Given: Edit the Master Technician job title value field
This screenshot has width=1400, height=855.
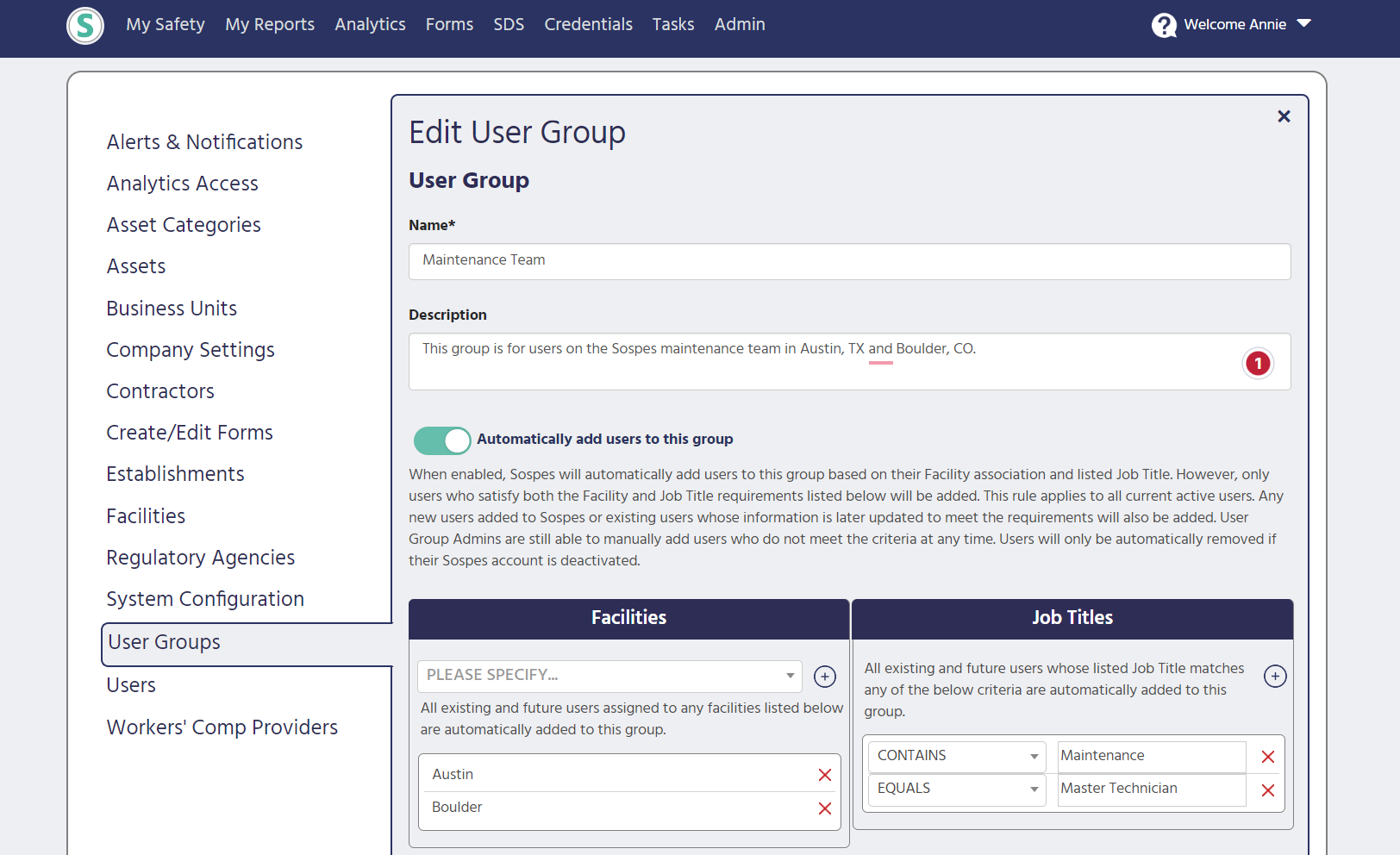Looking at the screenshot, I should [x=1152, y=789].
